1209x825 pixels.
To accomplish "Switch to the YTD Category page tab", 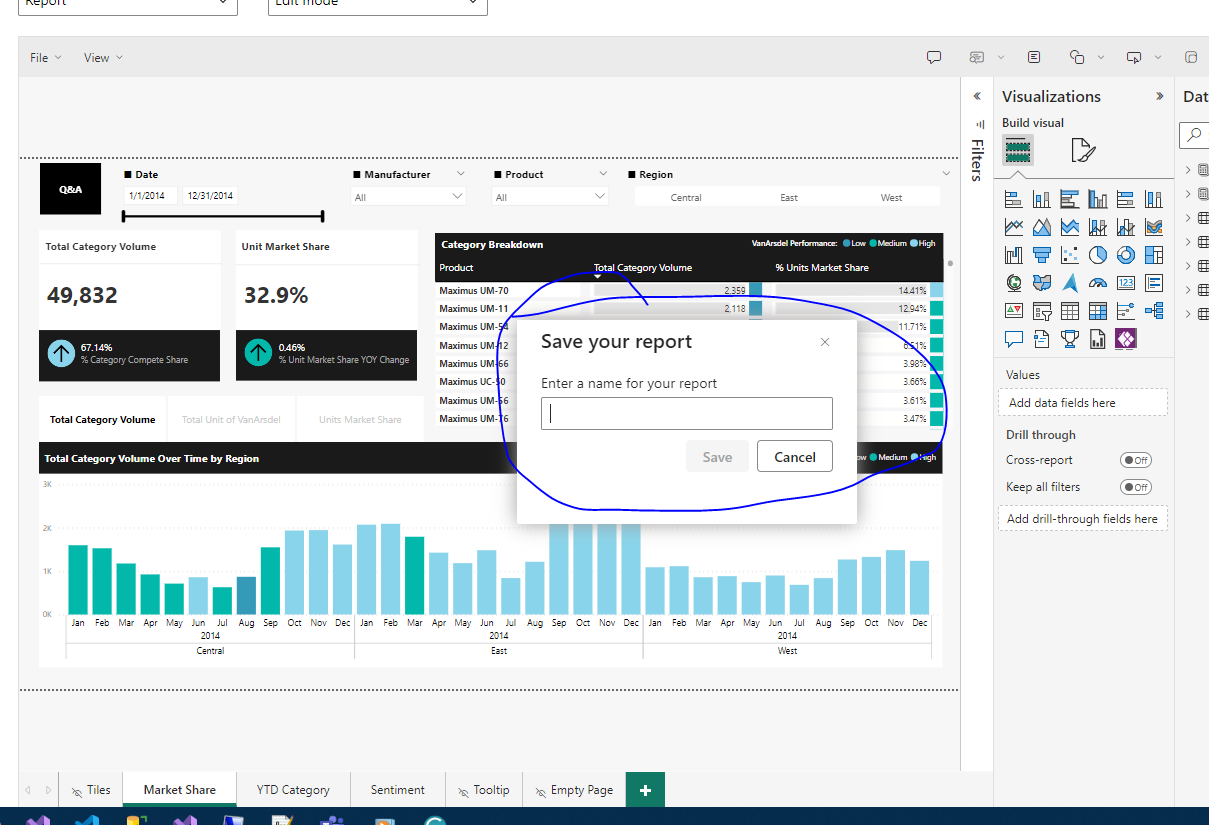I will (x=293, y=789).
